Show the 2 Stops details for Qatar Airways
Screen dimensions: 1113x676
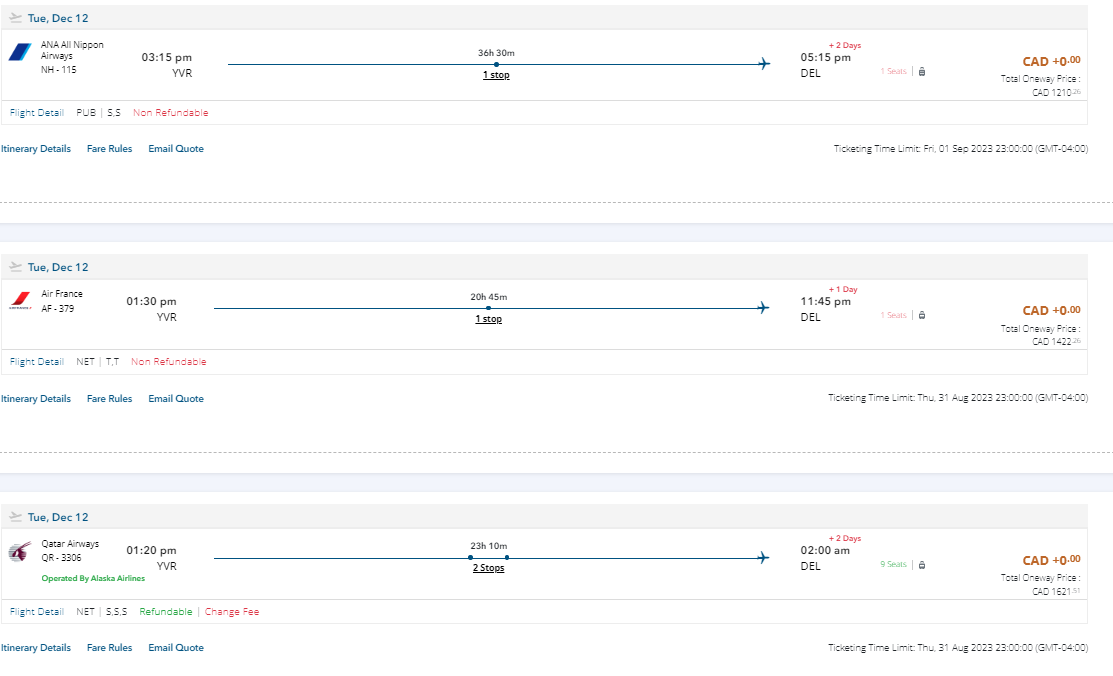pyautogui.click(x=488, y=568)
